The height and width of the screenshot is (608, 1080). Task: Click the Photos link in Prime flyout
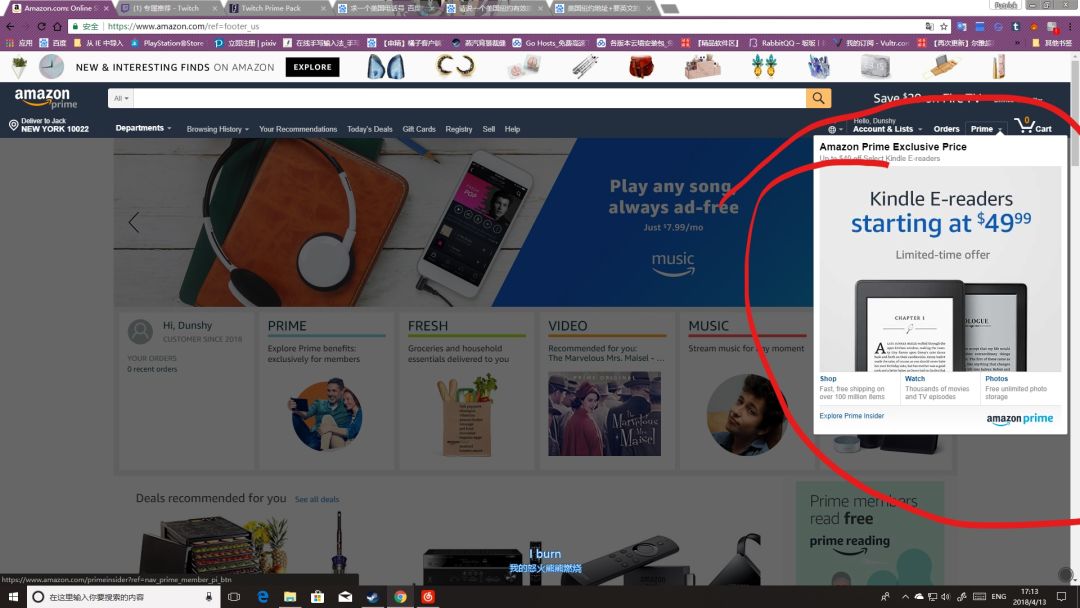pos(996,379)
